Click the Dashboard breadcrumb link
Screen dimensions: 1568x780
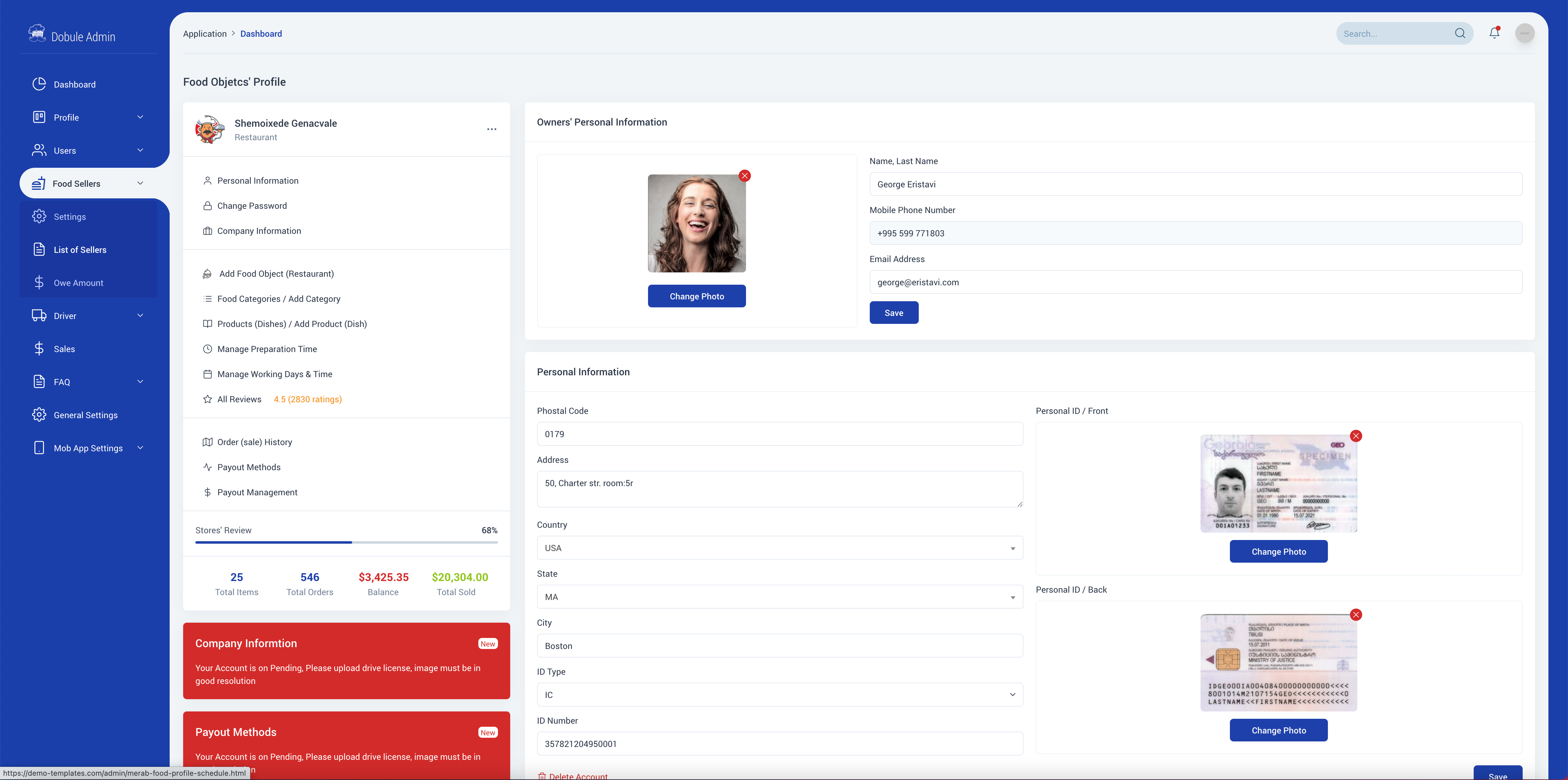point(261,33)
